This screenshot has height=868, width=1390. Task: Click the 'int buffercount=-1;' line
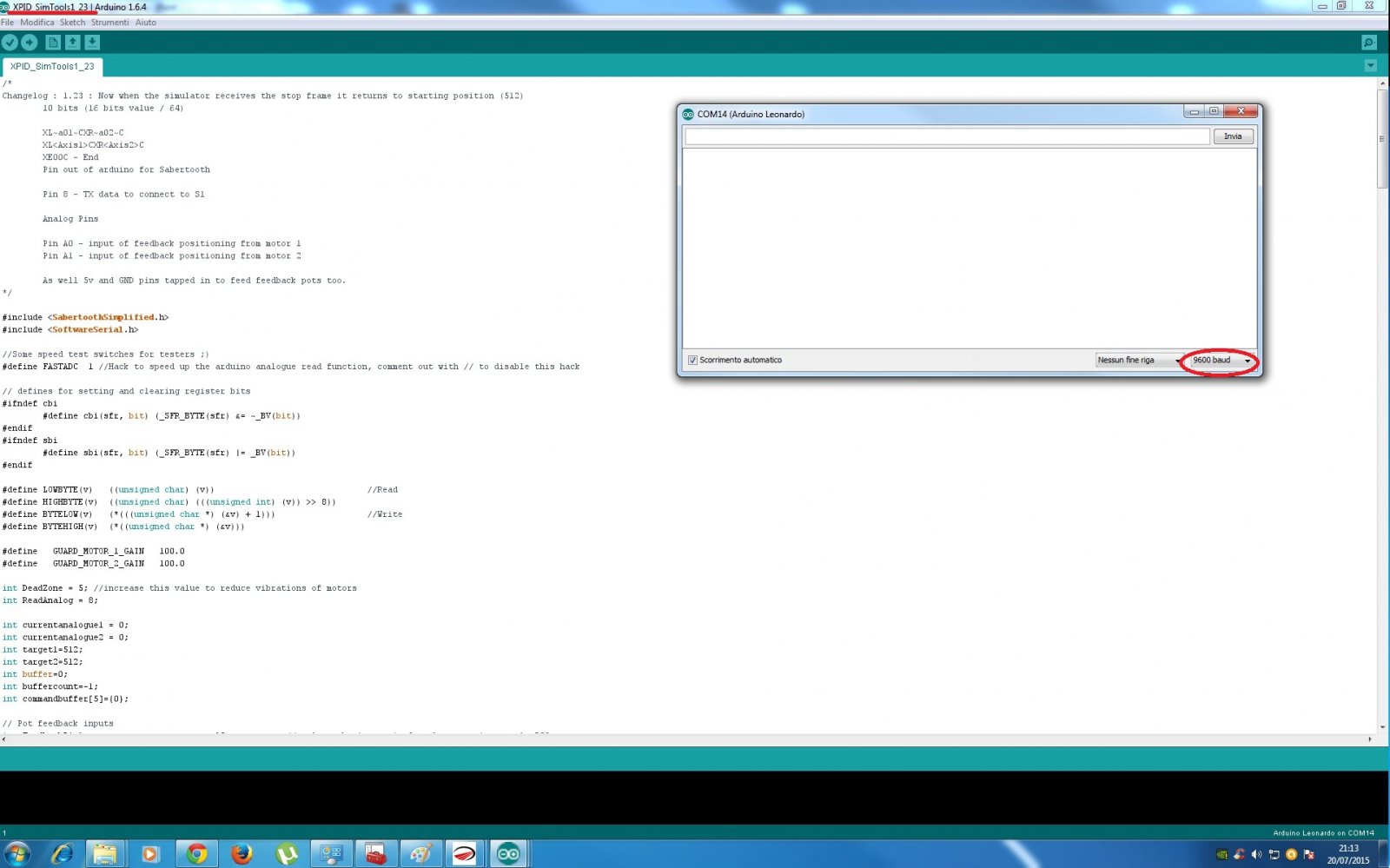point(50,686)
